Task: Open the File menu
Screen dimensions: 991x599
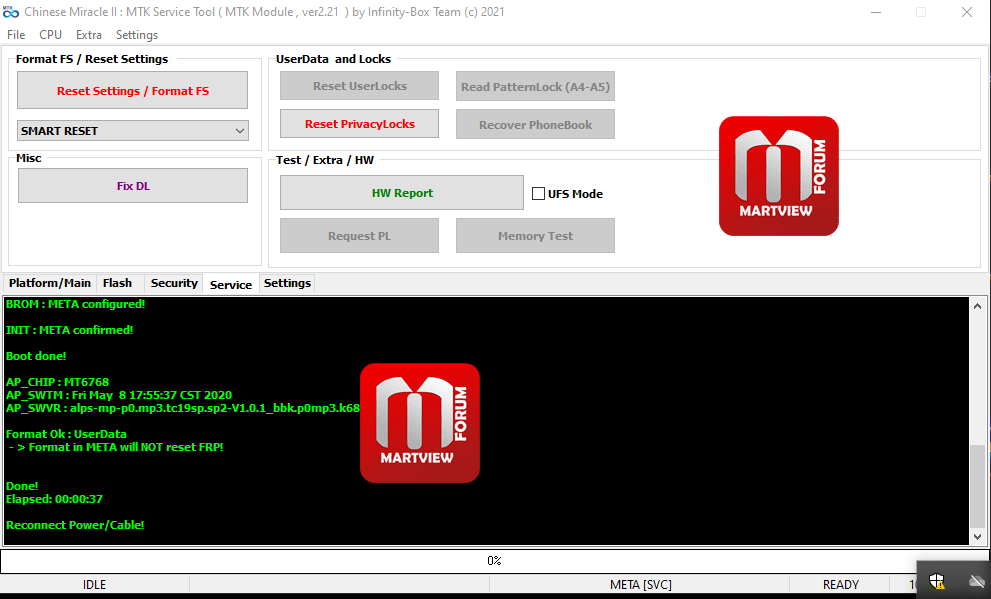Action: (x=16, y=35)
